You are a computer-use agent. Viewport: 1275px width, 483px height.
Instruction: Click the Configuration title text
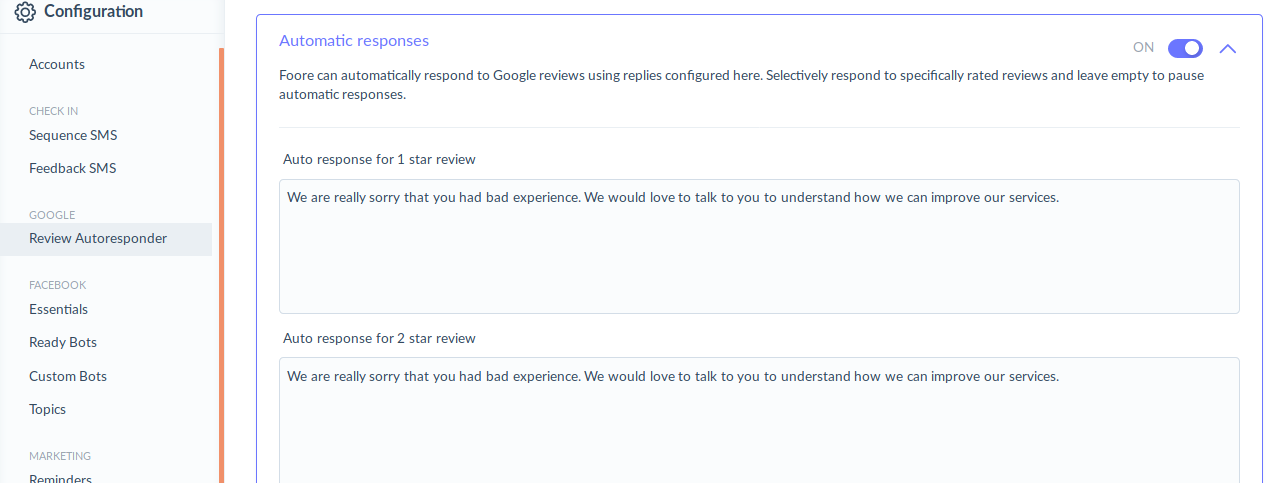(x=93, y=12)
